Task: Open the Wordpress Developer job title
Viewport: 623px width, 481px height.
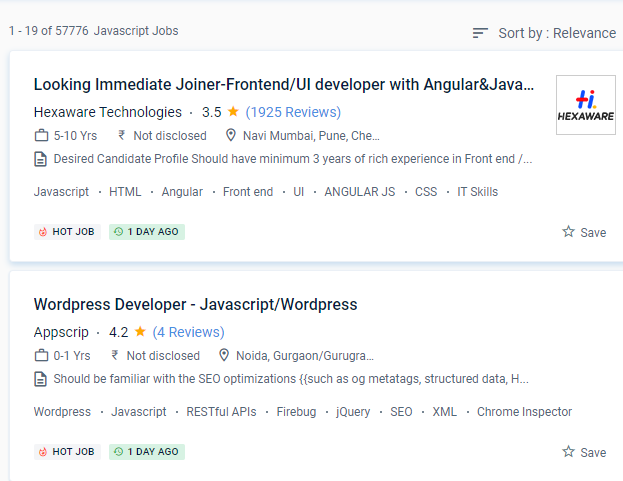Action: (195, 304)
